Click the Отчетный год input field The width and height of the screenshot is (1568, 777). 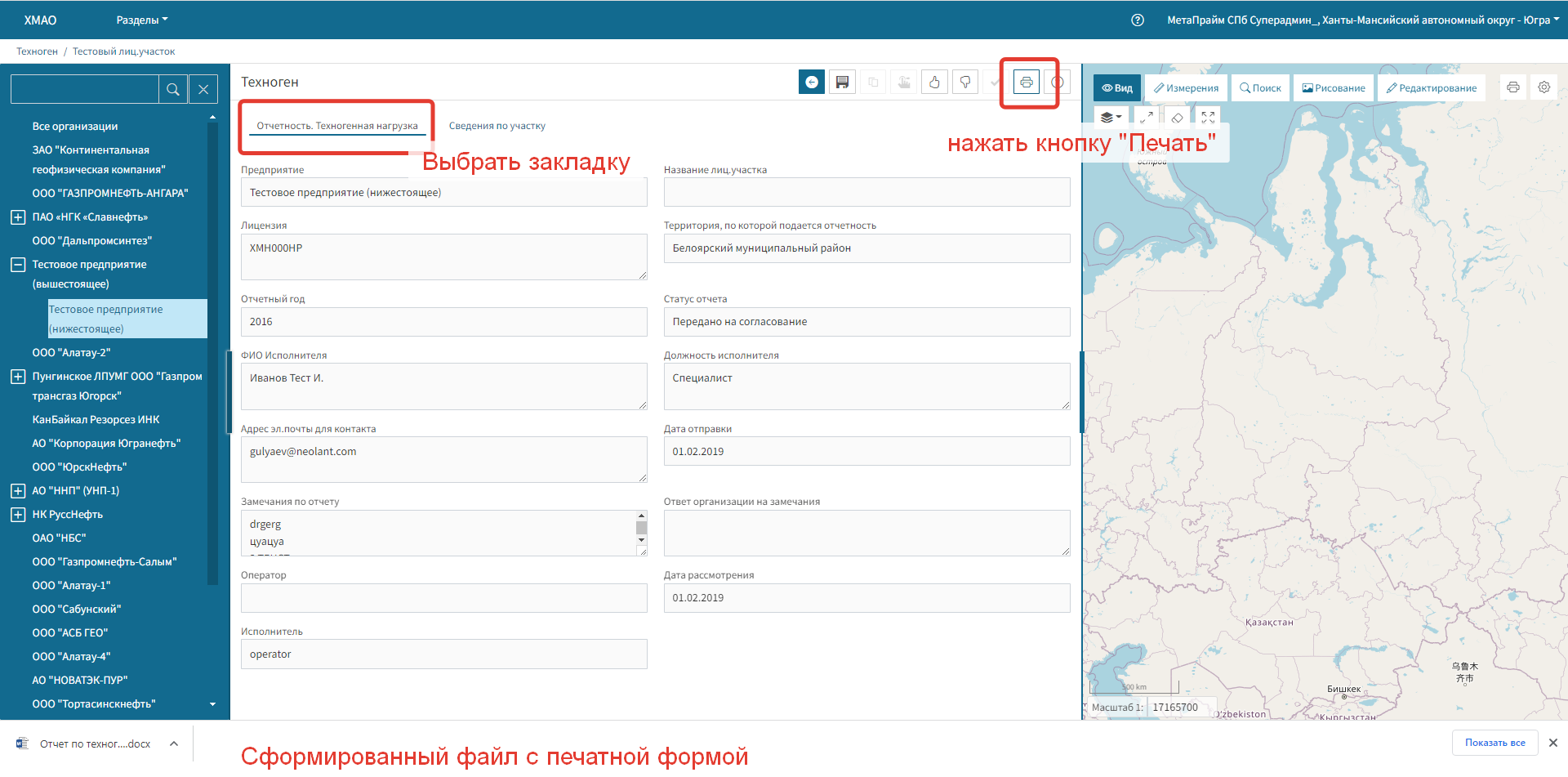[x=443, y=322]
